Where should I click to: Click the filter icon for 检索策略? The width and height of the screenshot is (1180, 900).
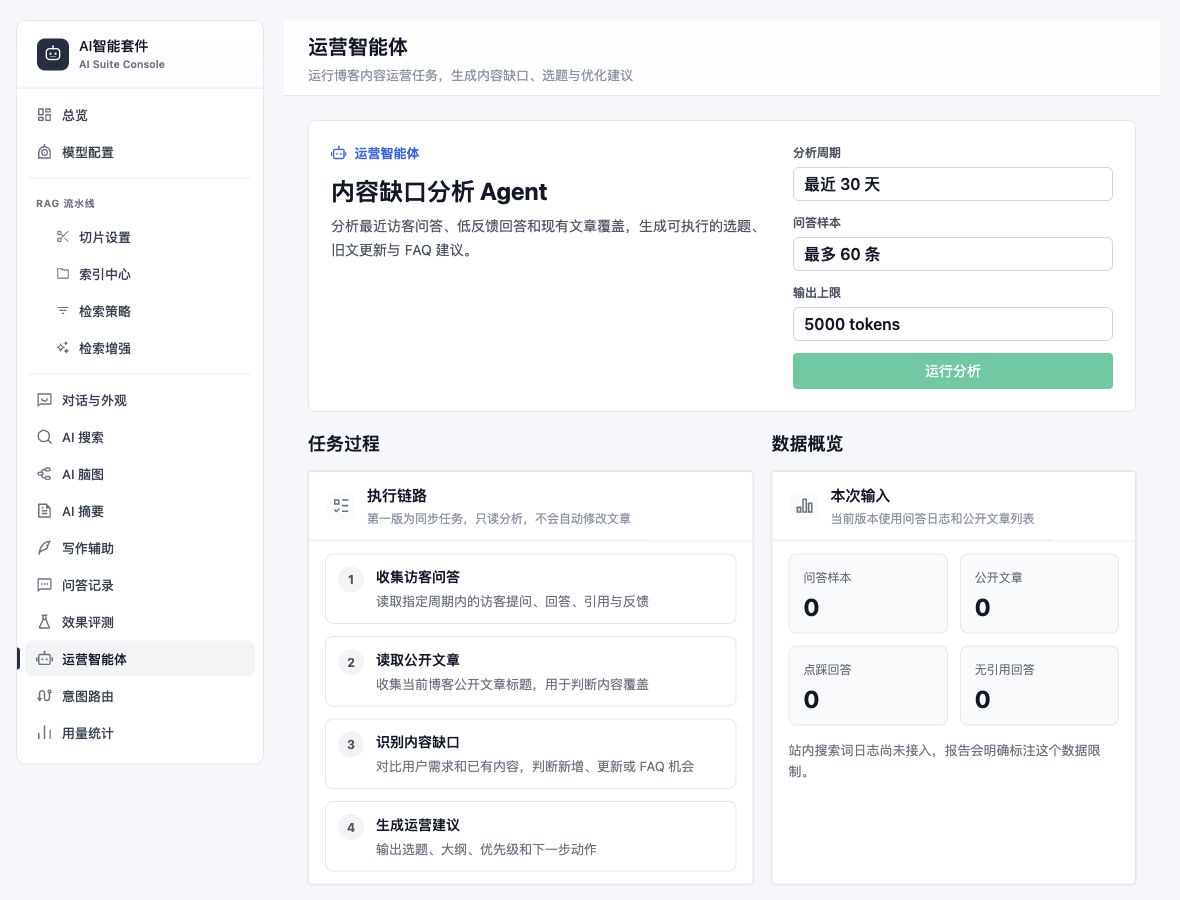[x=62, y=311]
